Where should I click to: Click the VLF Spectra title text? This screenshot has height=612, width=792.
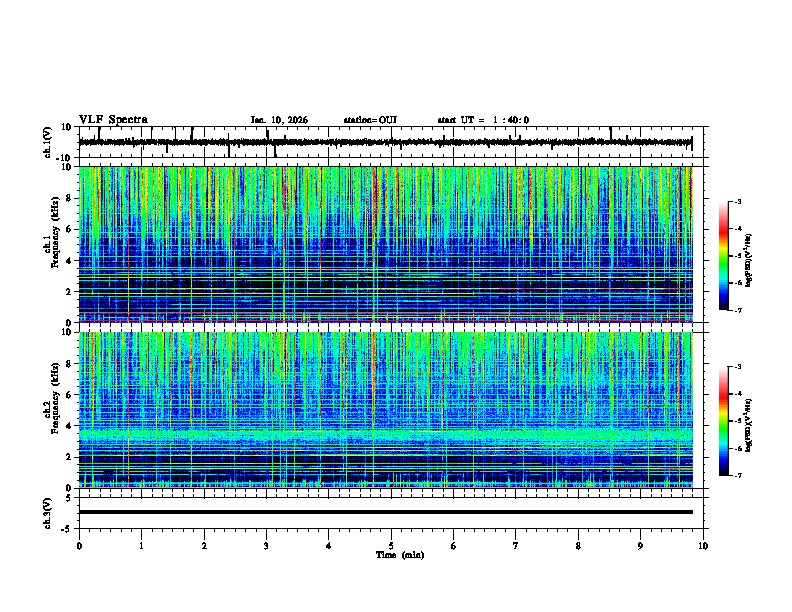tap(113, 120)
